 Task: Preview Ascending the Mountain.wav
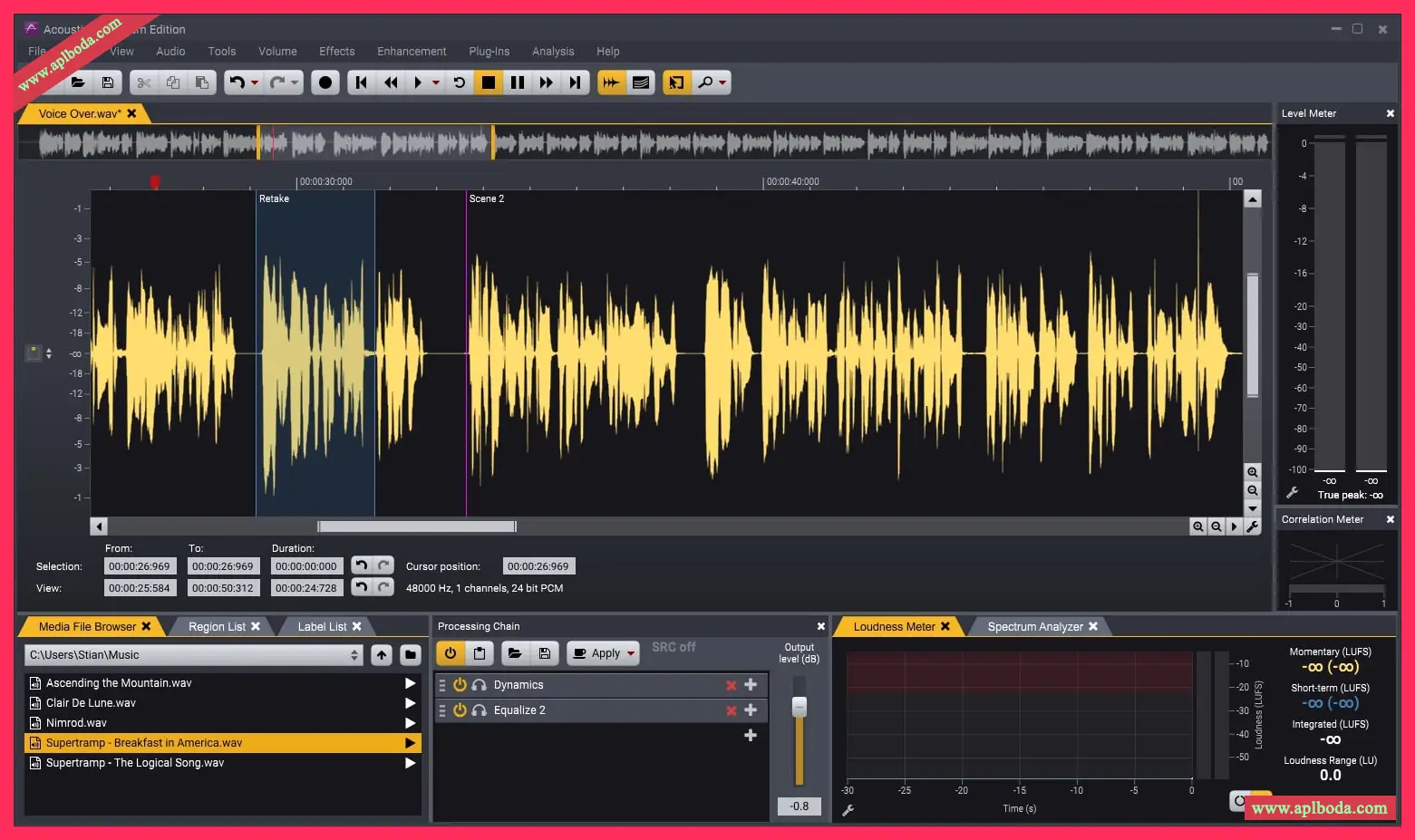click(x=410, y=683)
